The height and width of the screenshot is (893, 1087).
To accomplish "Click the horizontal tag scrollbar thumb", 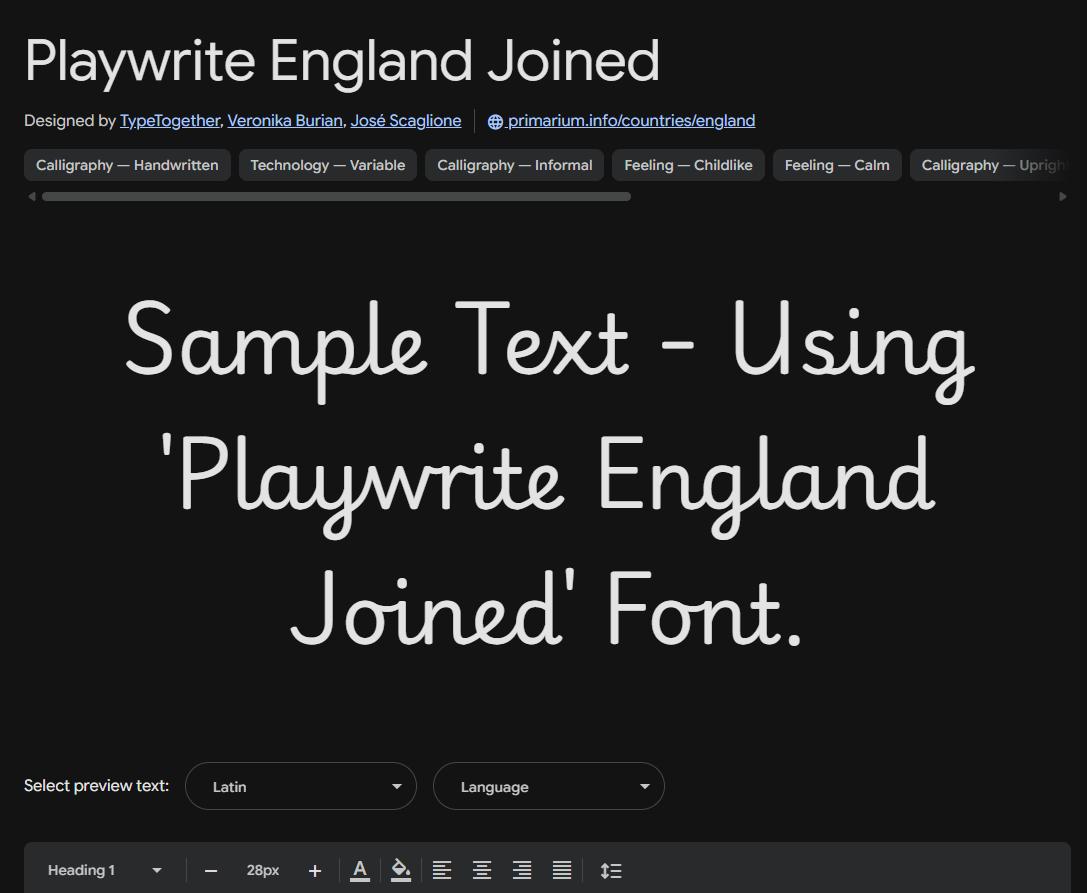I will (x=336, y=196).
